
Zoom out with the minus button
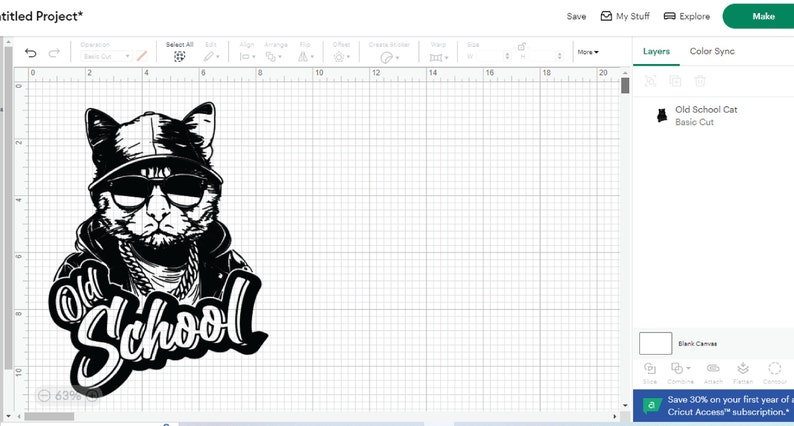click(44, 396)
